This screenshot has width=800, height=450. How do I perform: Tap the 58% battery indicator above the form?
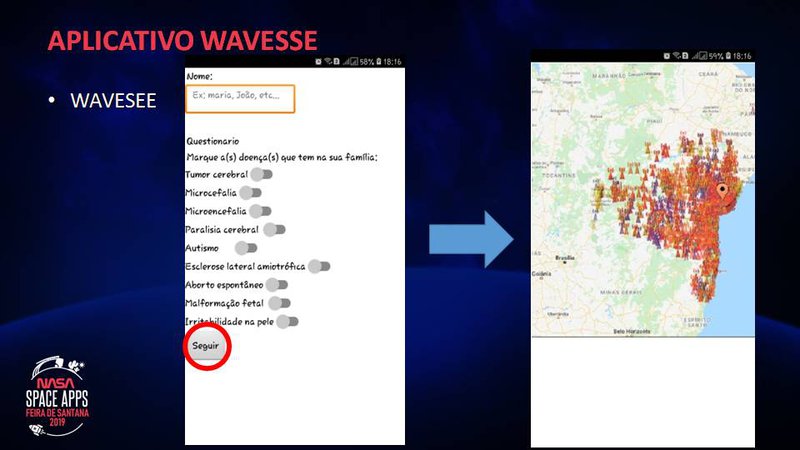(366, 62)
